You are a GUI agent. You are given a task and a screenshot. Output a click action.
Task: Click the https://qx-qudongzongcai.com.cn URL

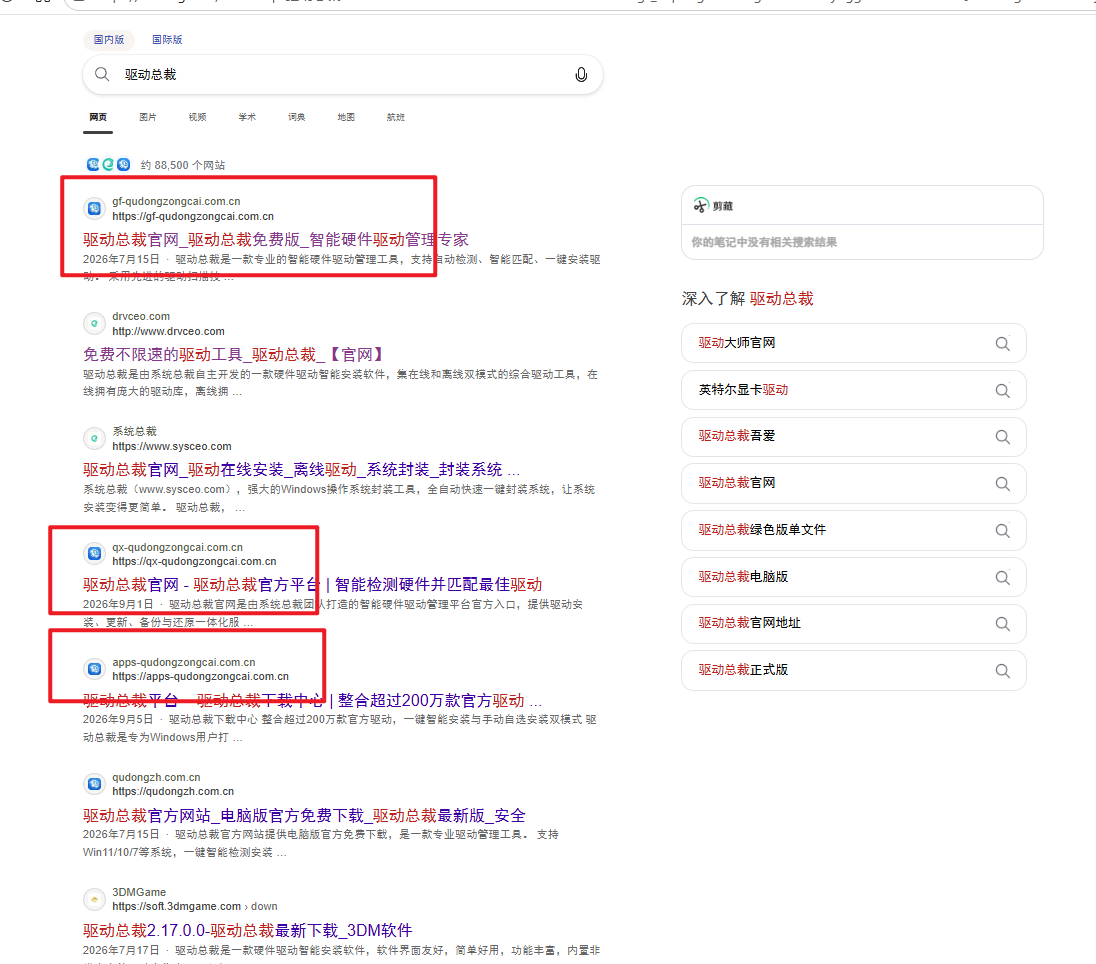194,561
